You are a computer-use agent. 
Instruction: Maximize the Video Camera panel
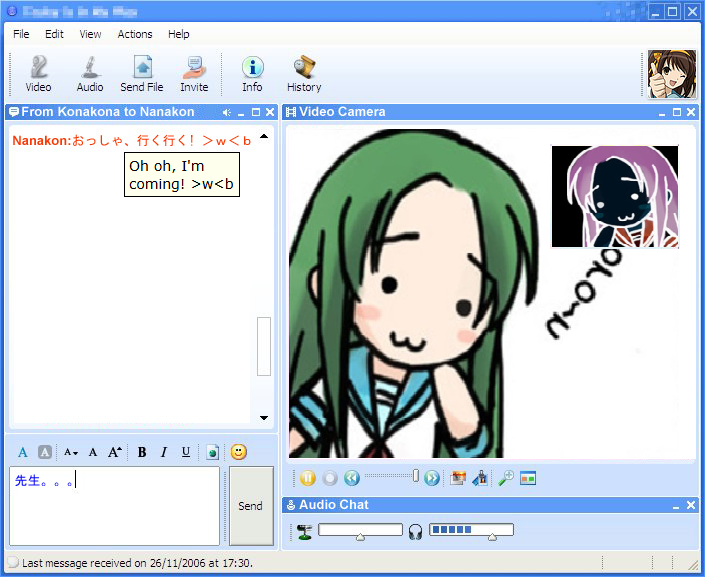tap(677, 112)
